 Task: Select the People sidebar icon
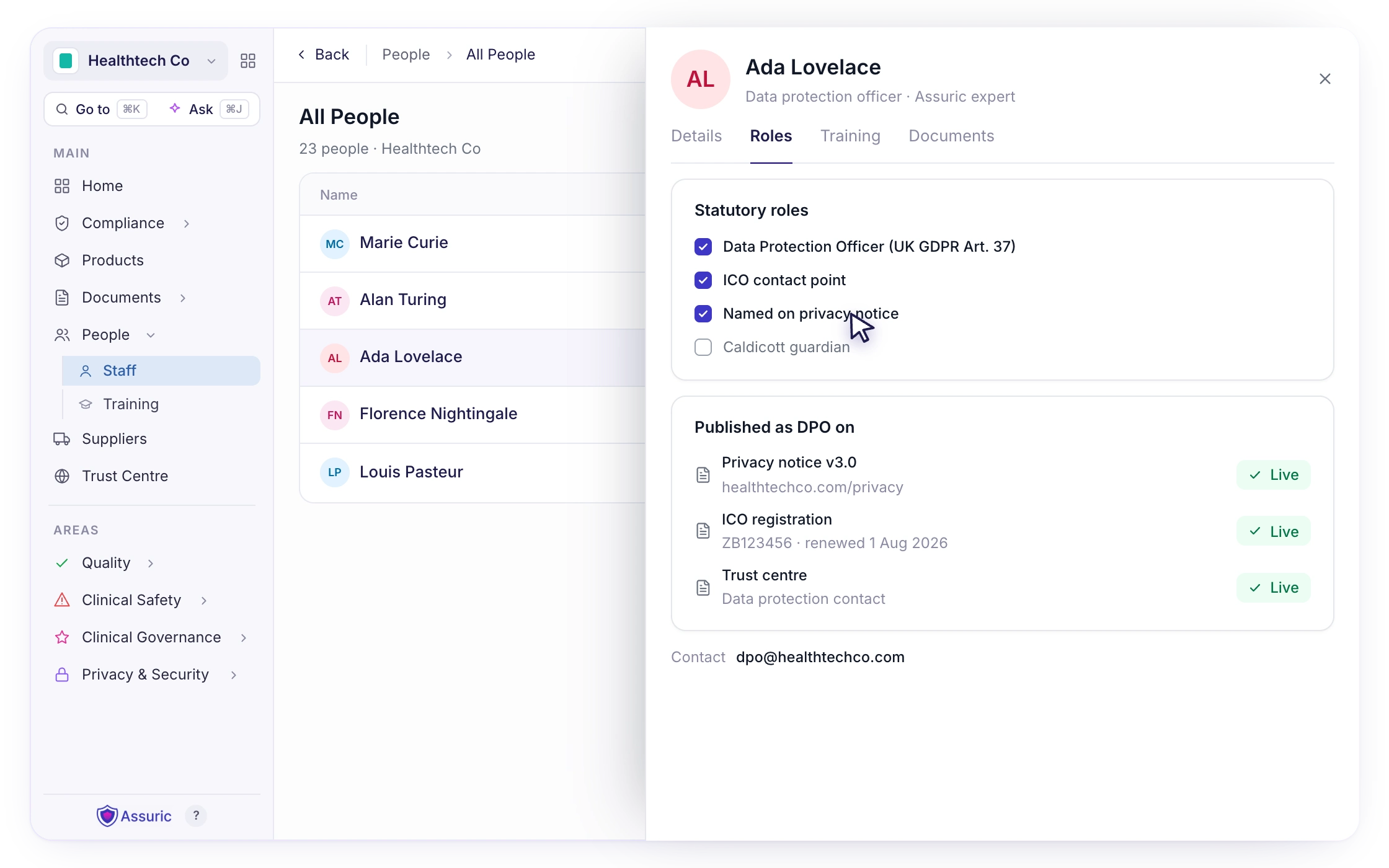pyautogui.click(x=62, y=335)
